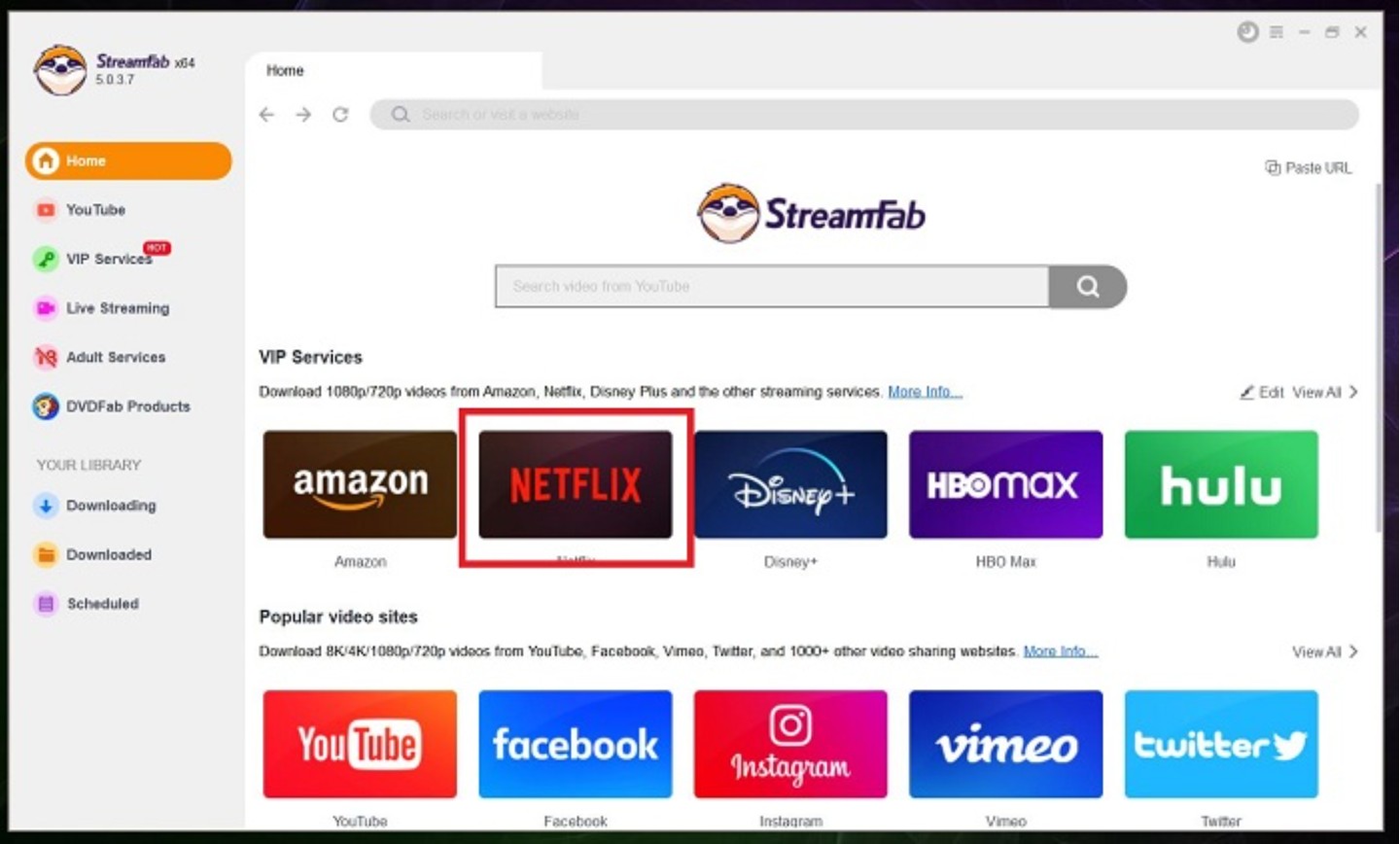Screen dimensions: 1400x844
Task: Open the Disney+ service tile
Action: 790,485
